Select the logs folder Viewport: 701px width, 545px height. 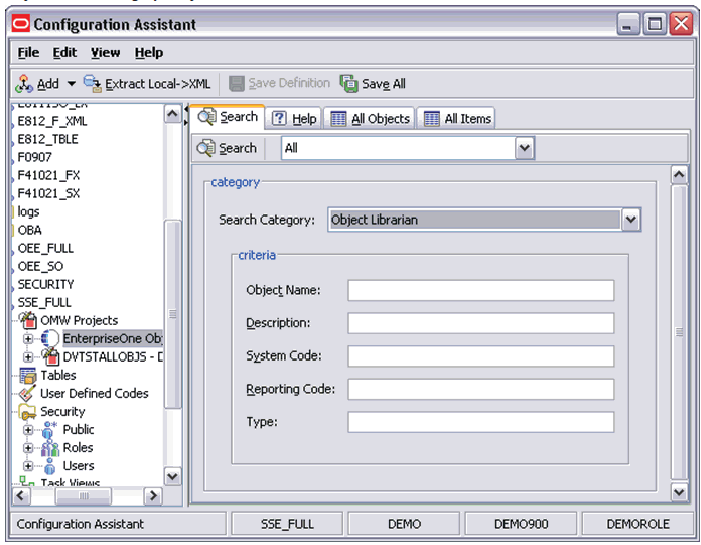pos(28,212)
